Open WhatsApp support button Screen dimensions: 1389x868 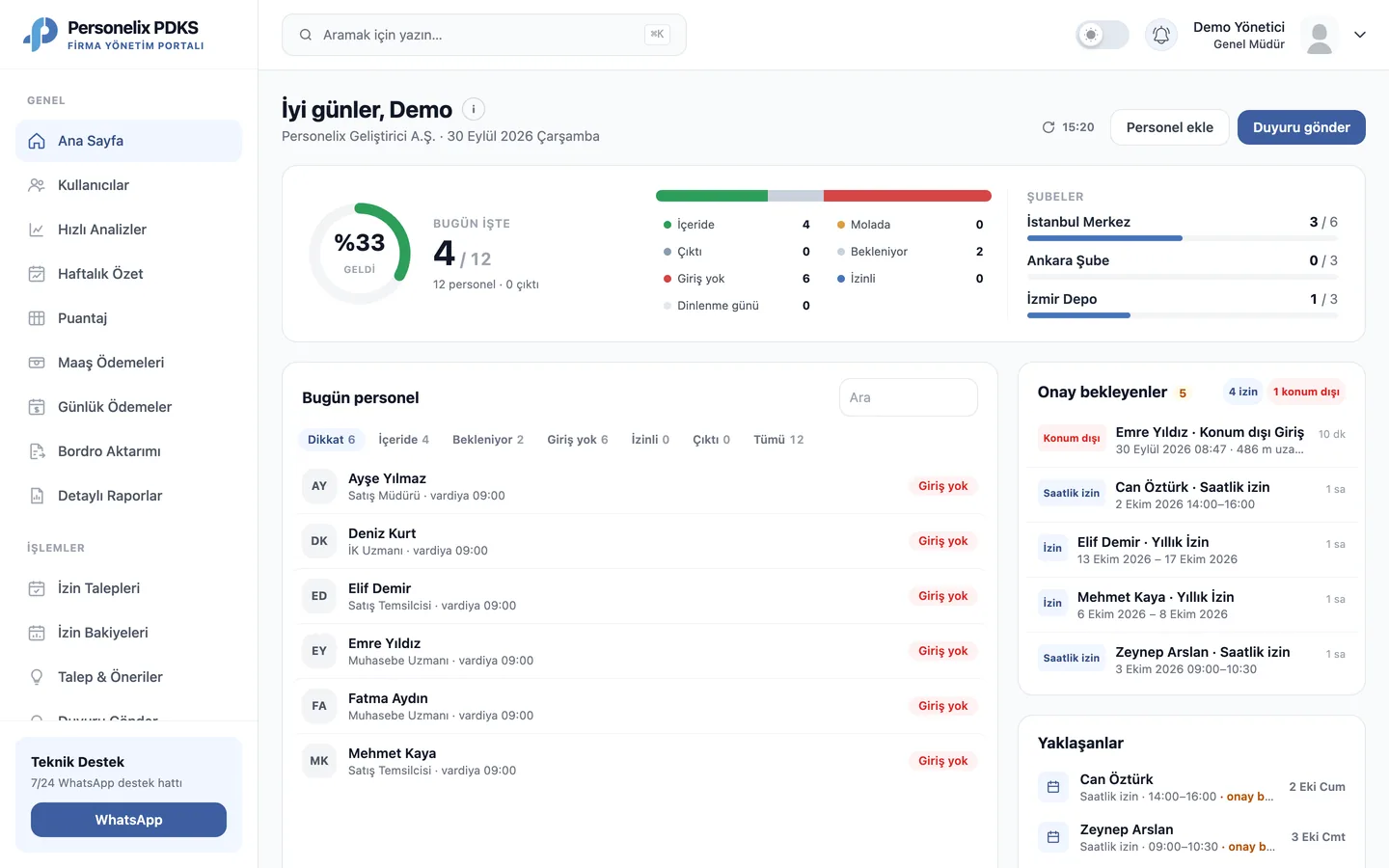[128, 820]
